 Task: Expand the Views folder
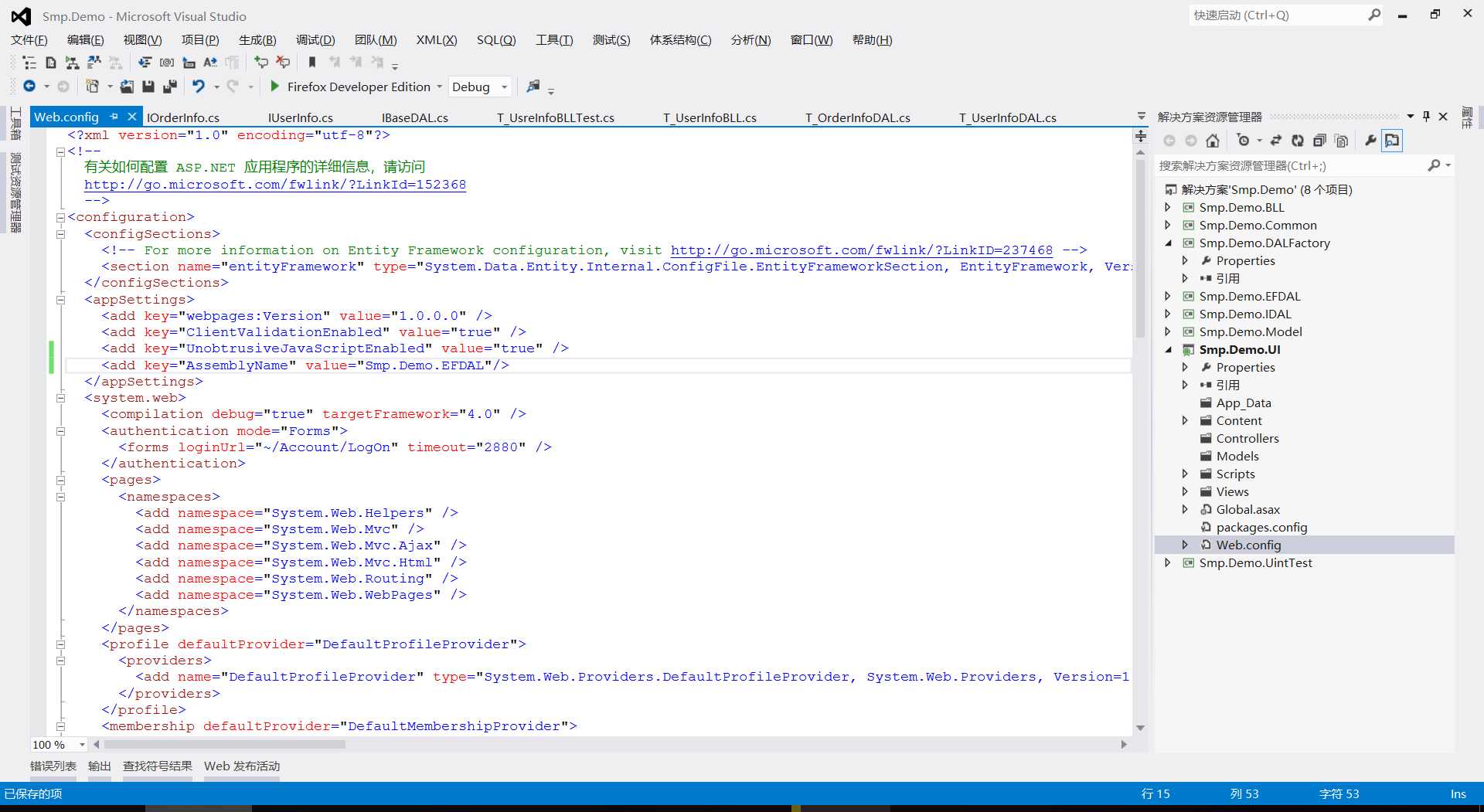point(1185,491)
